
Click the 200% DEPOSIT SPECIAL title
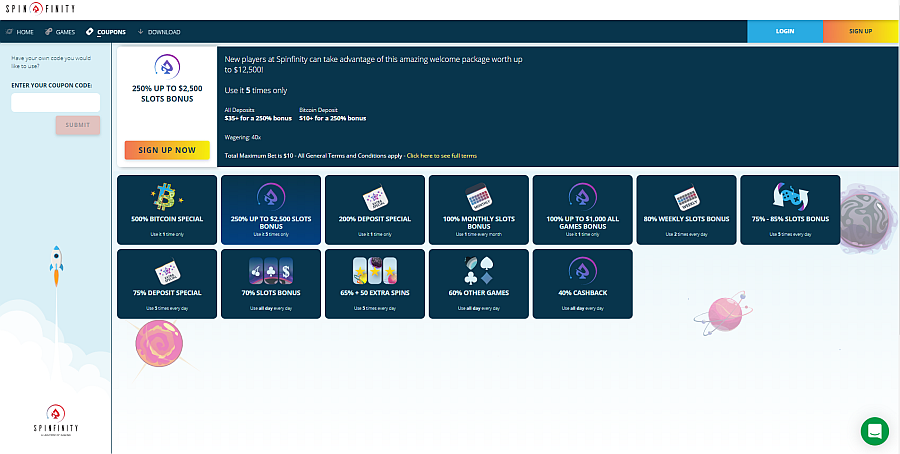pos(375,219)
